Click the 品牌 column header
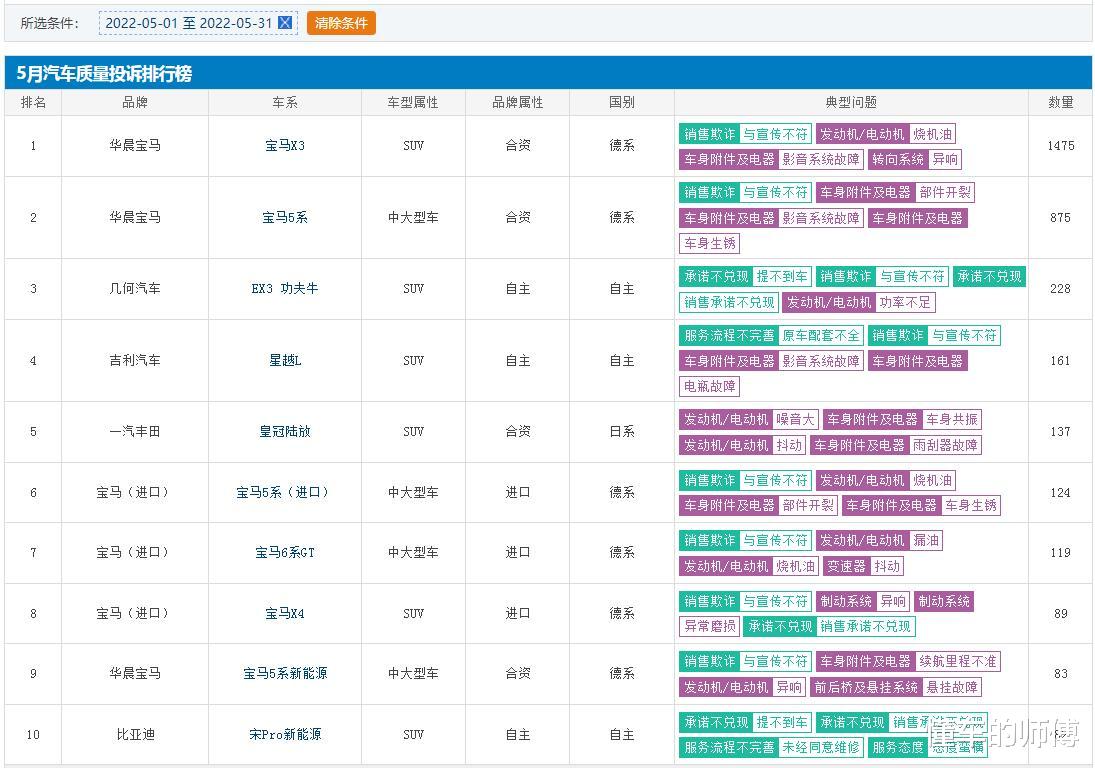 (135, 102)
